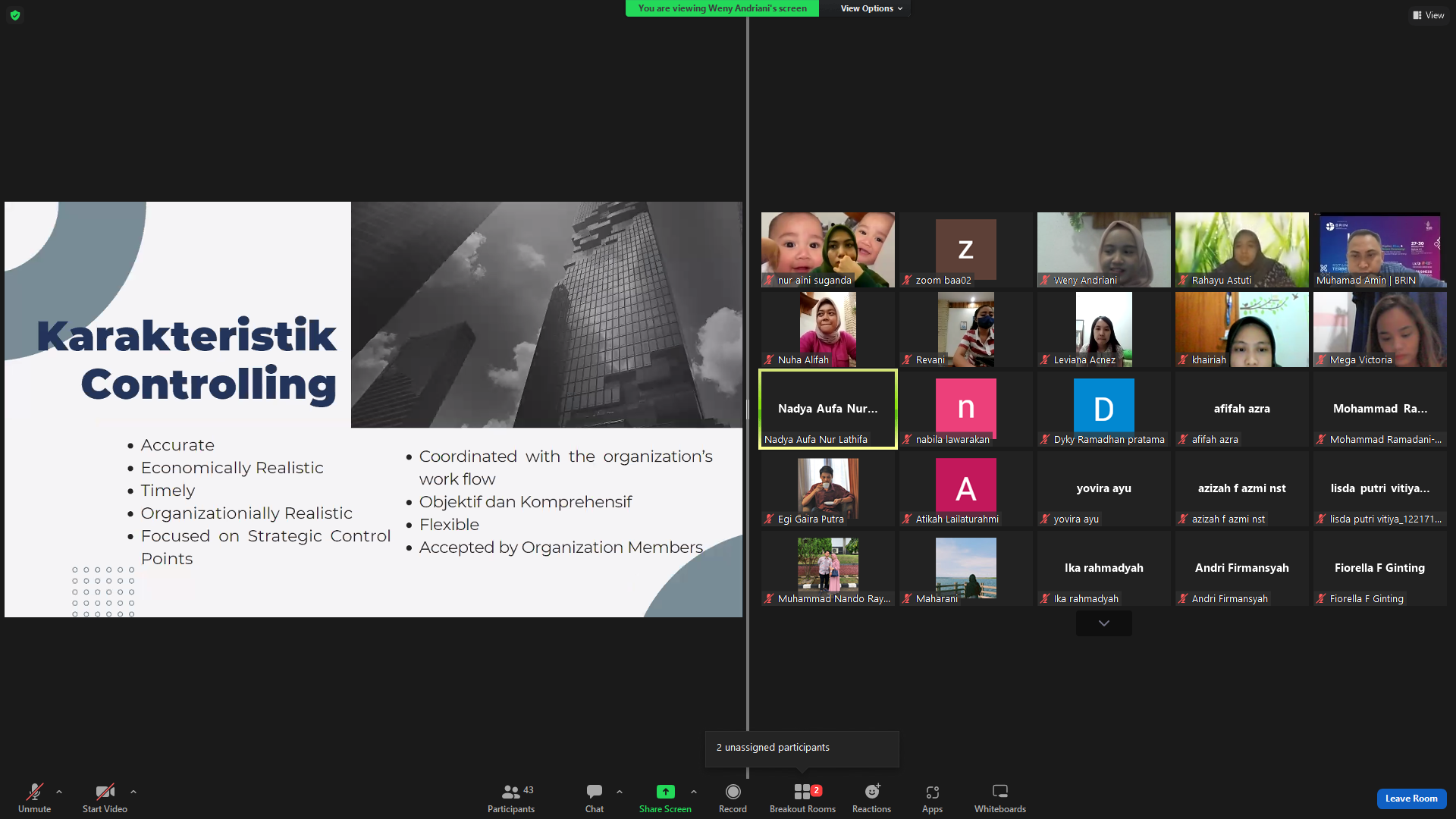This screenshot has height=819, width=1456.
Task: Open the Chat panel
Action: click(x=595, y=799)
